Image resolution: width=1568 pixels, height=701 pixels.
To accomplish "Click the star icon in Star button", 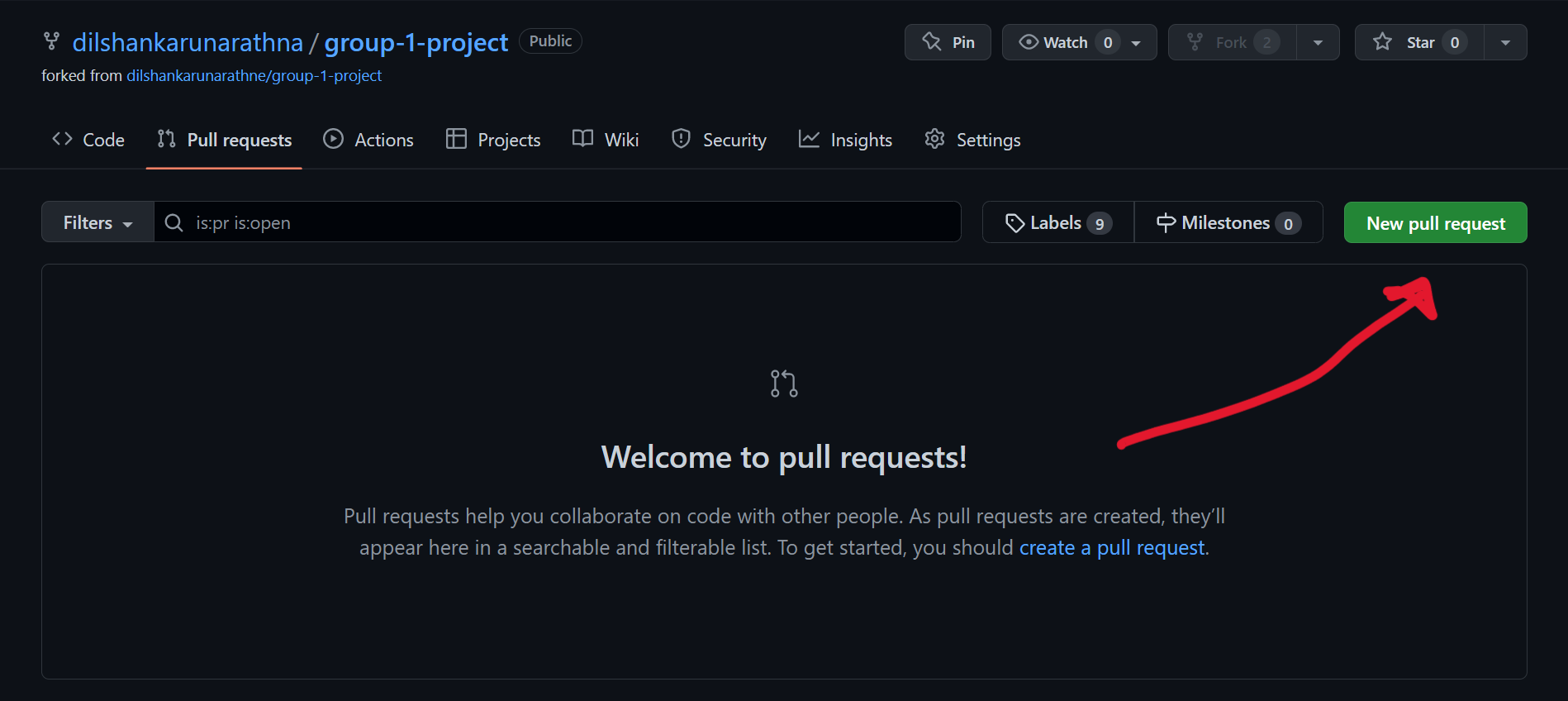I will click(1382, 41).
